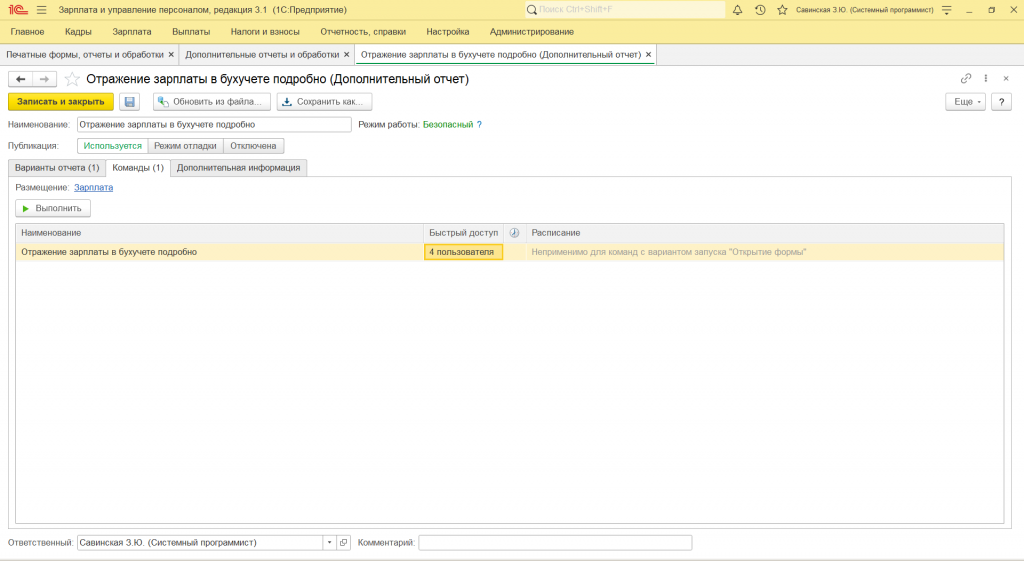This screenshot has width=1024, height=561.
Task: Close the Печатные формы, отчеты и обработки tab
Action: [171, 55]
